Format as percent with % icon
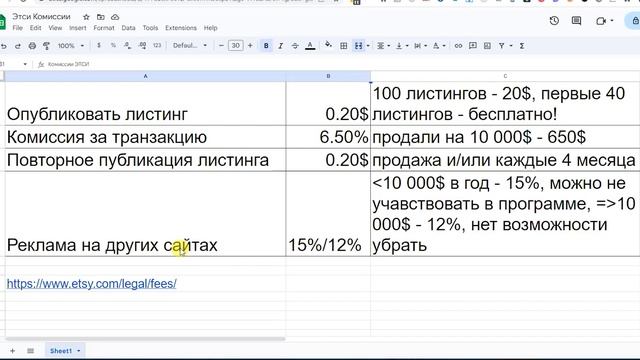This screenshot has width=640, height=360. (113, 45)
